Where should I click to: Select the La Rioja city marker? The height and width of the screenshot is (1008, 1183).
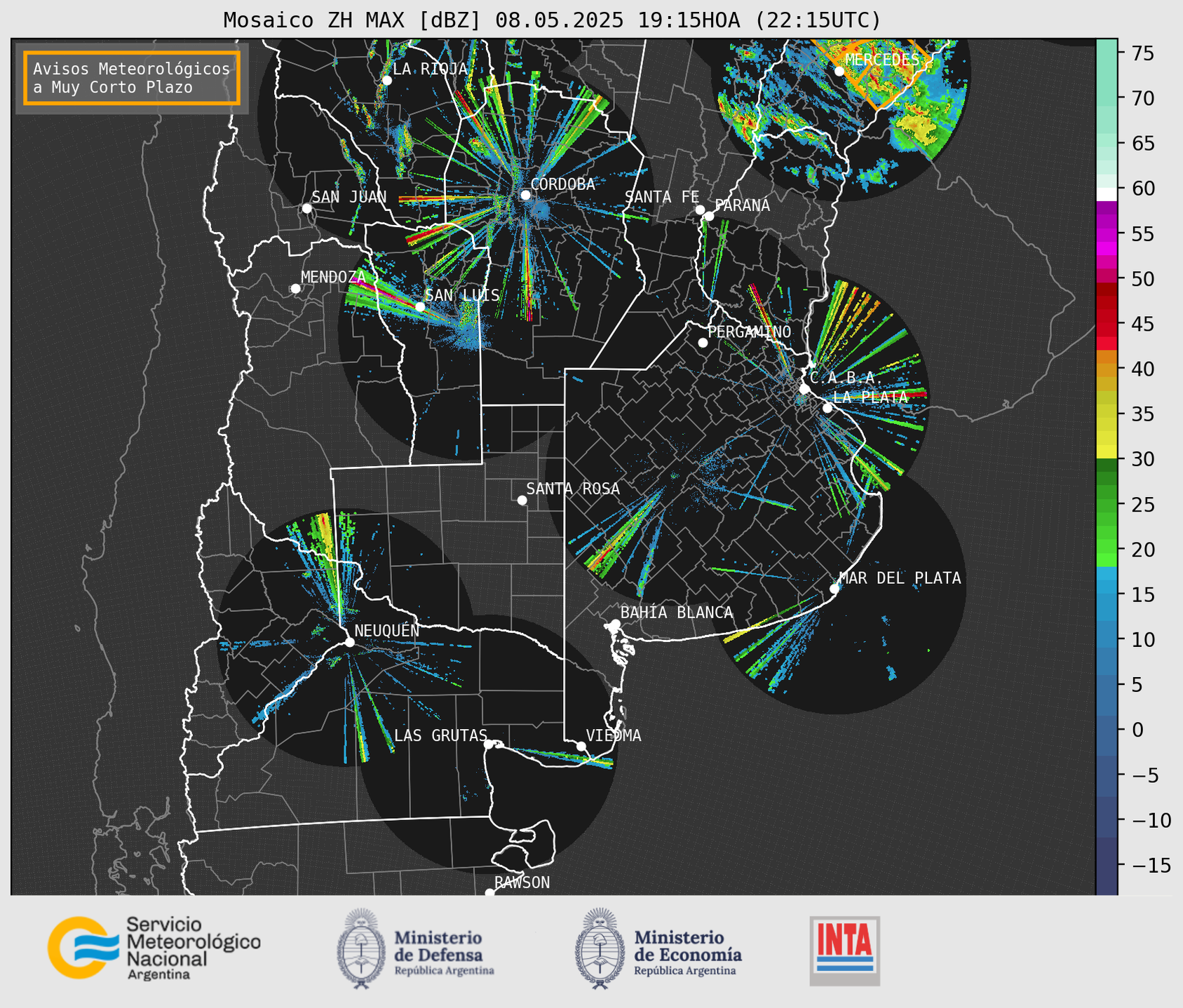click(387, 81)
